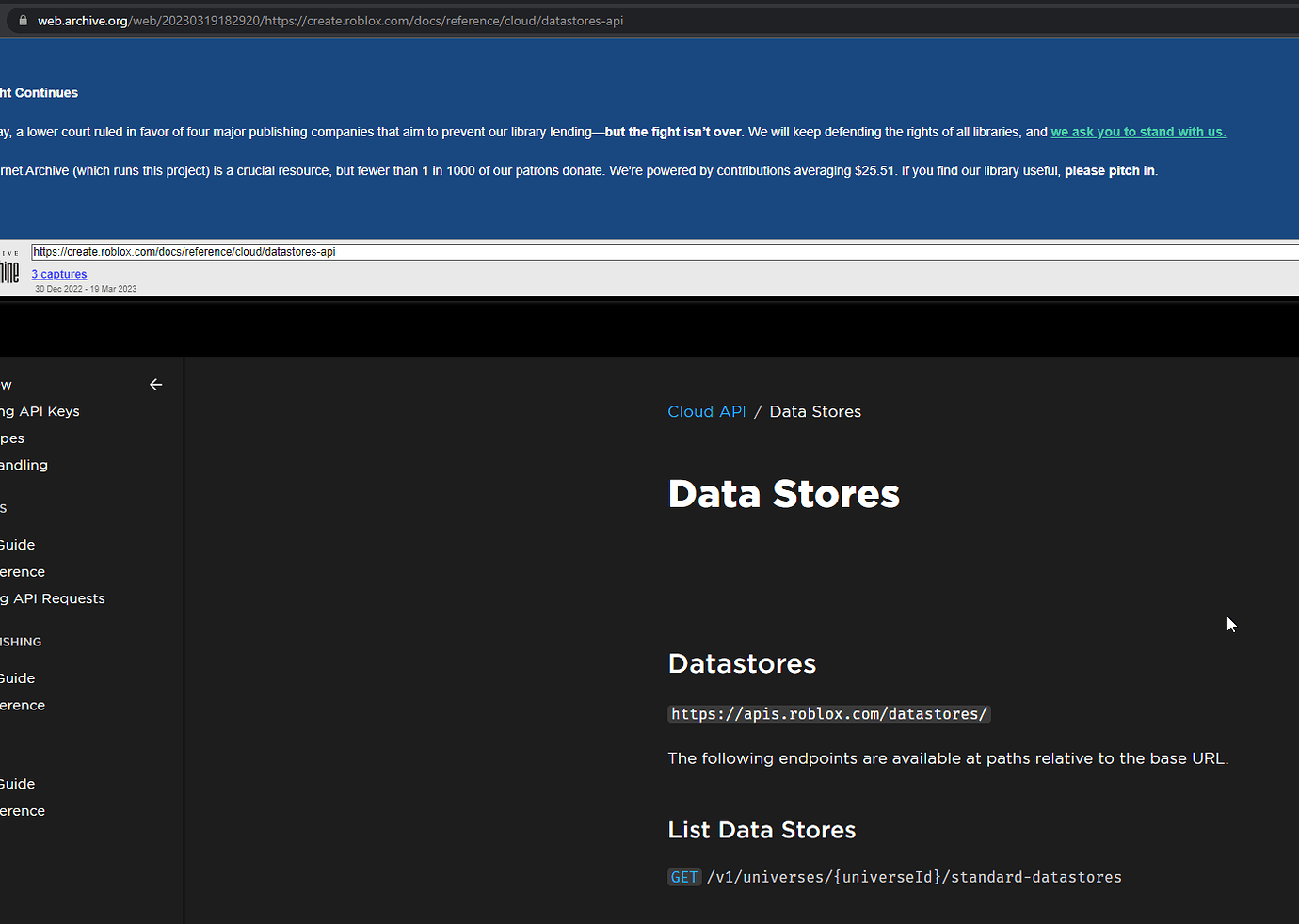Viewport: 1299px width, 924px height.
Task: Collapse the sidebar using the back arrow icon
Action: tap(155, 384)
